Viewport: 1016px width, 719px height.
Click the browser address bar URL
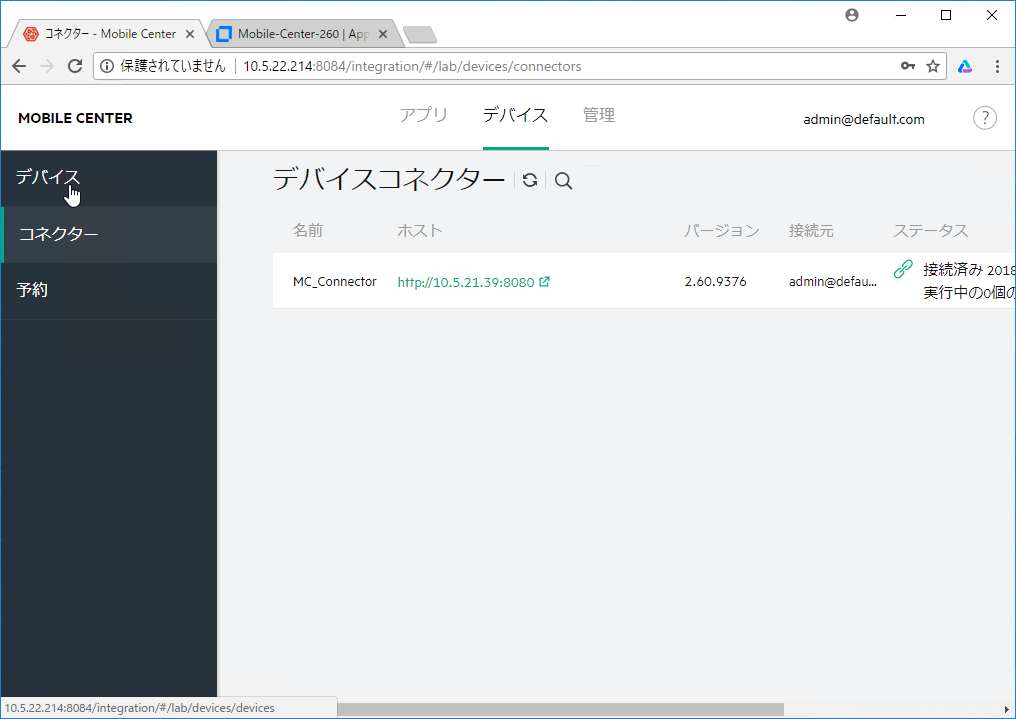pyautogui.click(x=412, y=66)
